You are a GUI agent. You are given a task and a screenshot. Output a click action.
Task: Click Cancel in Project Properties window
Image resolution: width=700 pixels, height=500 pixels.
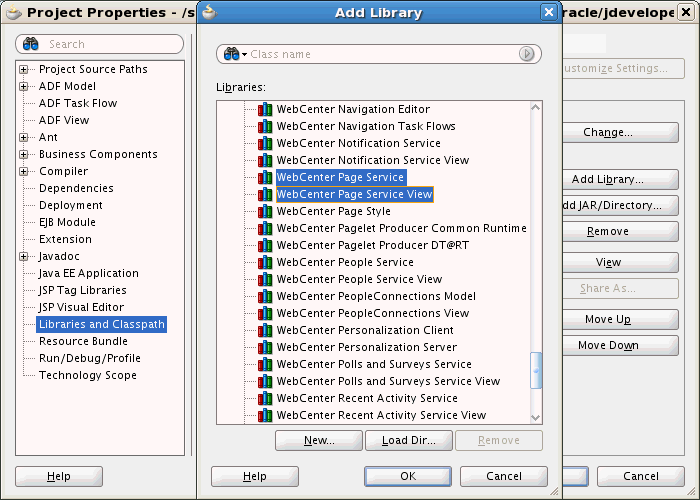coord(641,476)
